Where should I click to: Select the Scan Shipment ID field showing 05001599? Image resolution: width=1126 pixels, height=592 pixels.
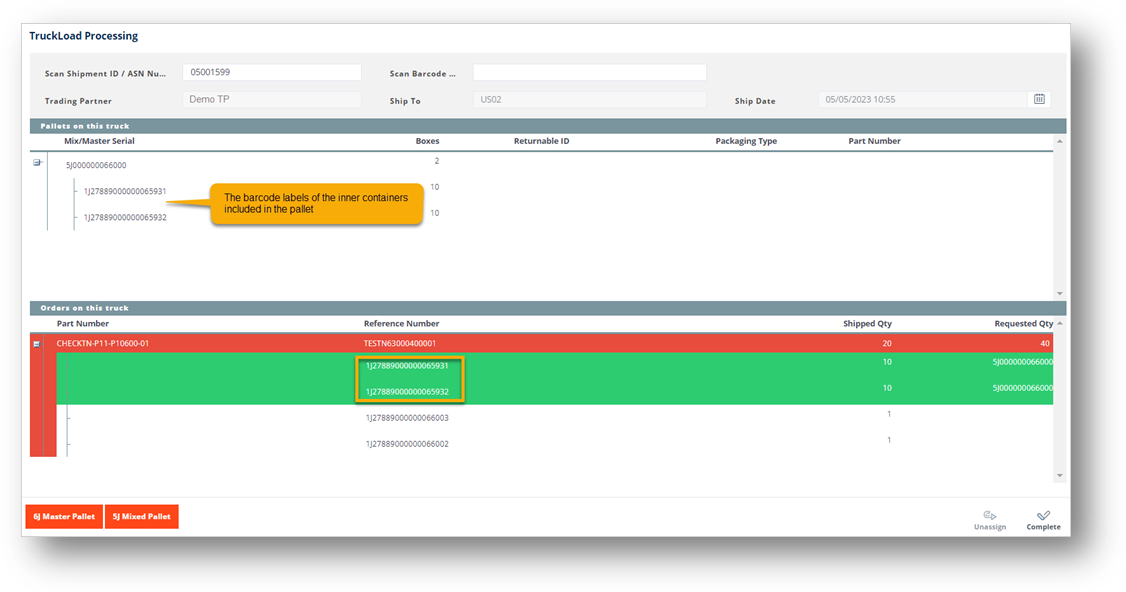click(x=271, y=71)
